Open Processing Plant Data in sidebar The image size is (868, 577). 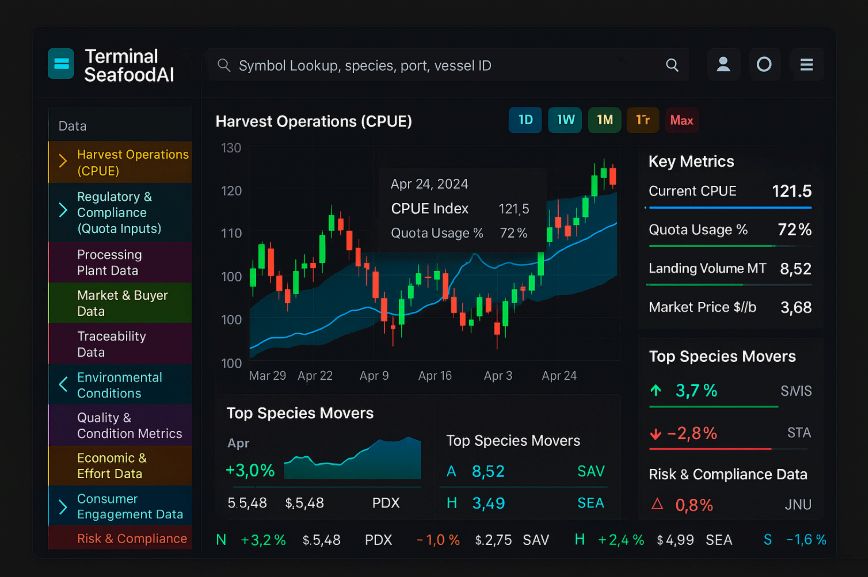pos(110,262)
